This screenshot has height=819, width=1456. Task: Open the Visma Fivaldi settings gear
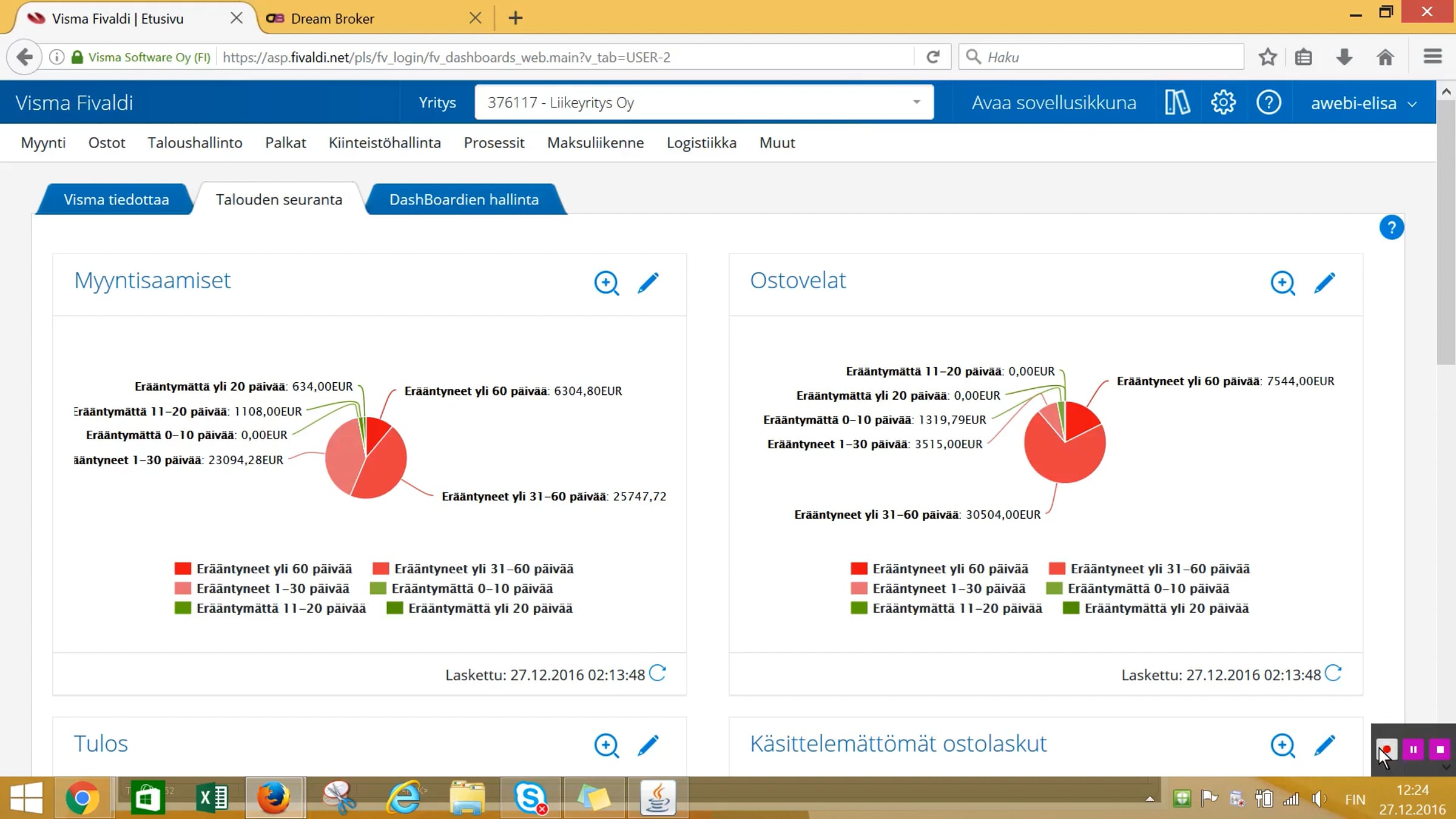pos(1223,103)
